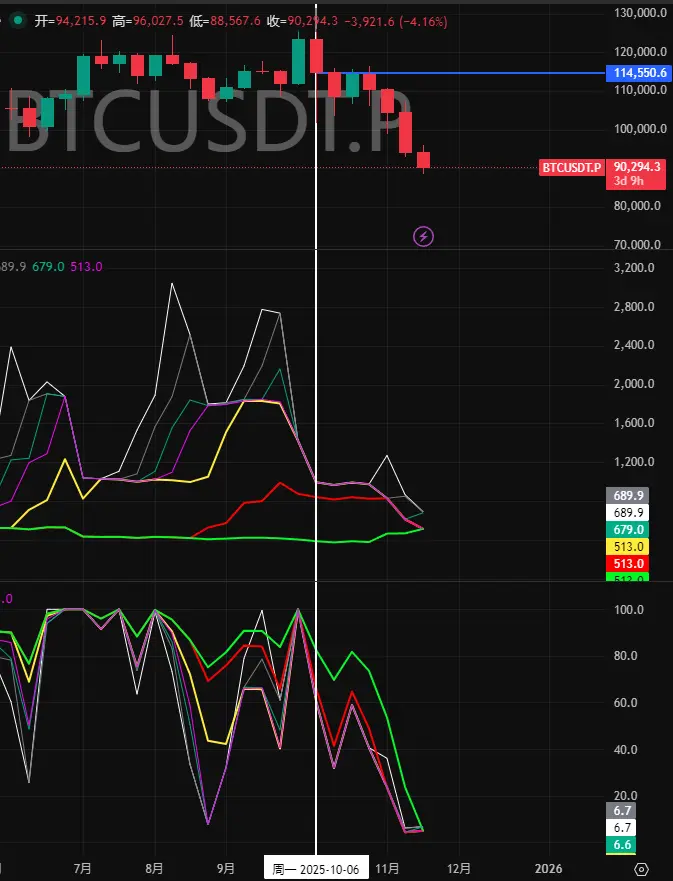Screen dimensions: 673x881
Task: Click 80,000.0 on the price axis
Action: [x=637, y=206]
